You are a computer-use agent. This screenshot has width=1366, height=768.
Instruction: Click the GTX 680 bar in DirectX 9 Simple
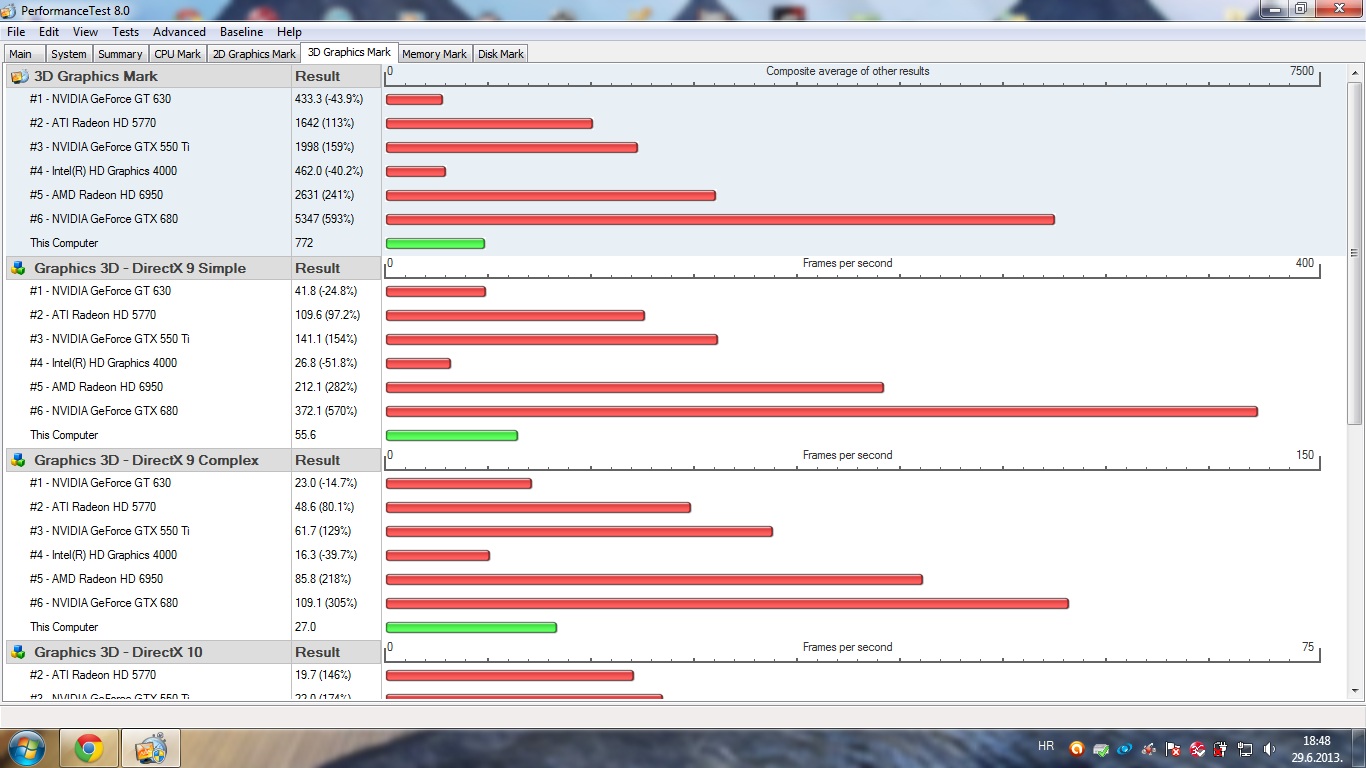point(822,412)
